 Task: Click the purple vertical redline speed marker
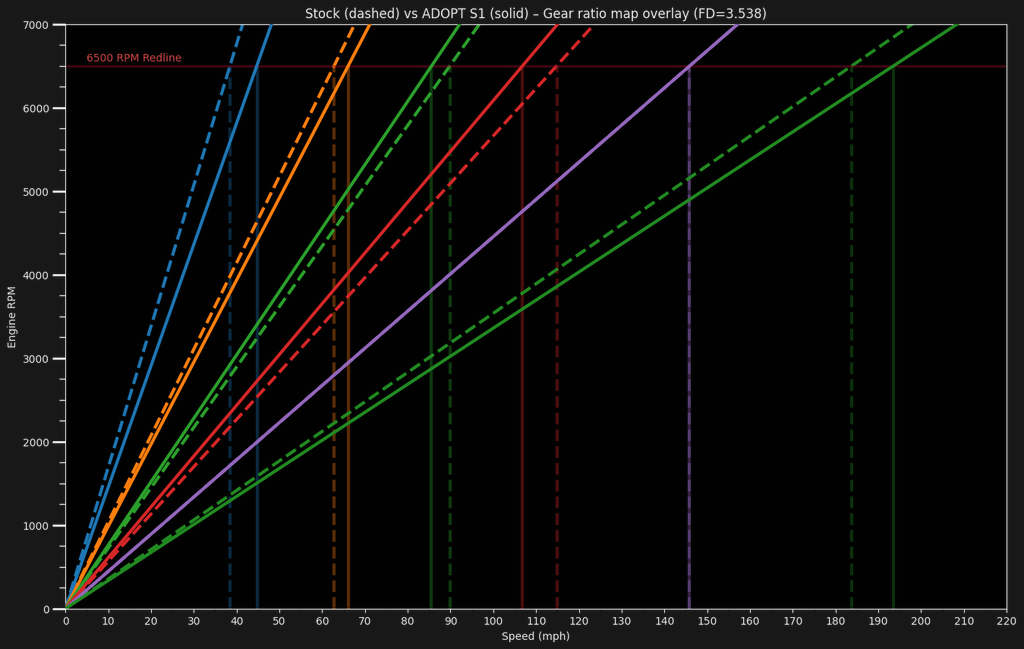click(x=689, y=400)
